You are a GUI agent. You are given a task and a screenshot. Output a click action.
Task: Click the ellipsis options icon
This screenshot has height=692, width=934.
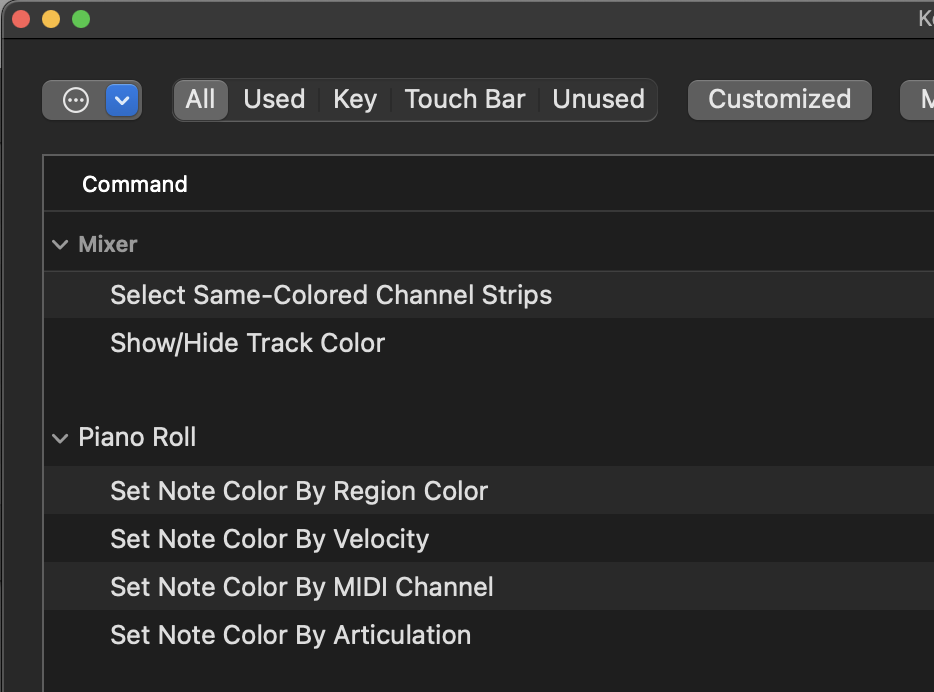[76, 100]
